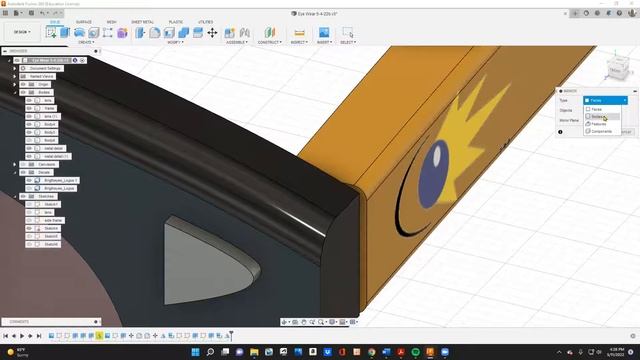Toggle visibility of Body4
640x360 pixels.
[29, 124]
